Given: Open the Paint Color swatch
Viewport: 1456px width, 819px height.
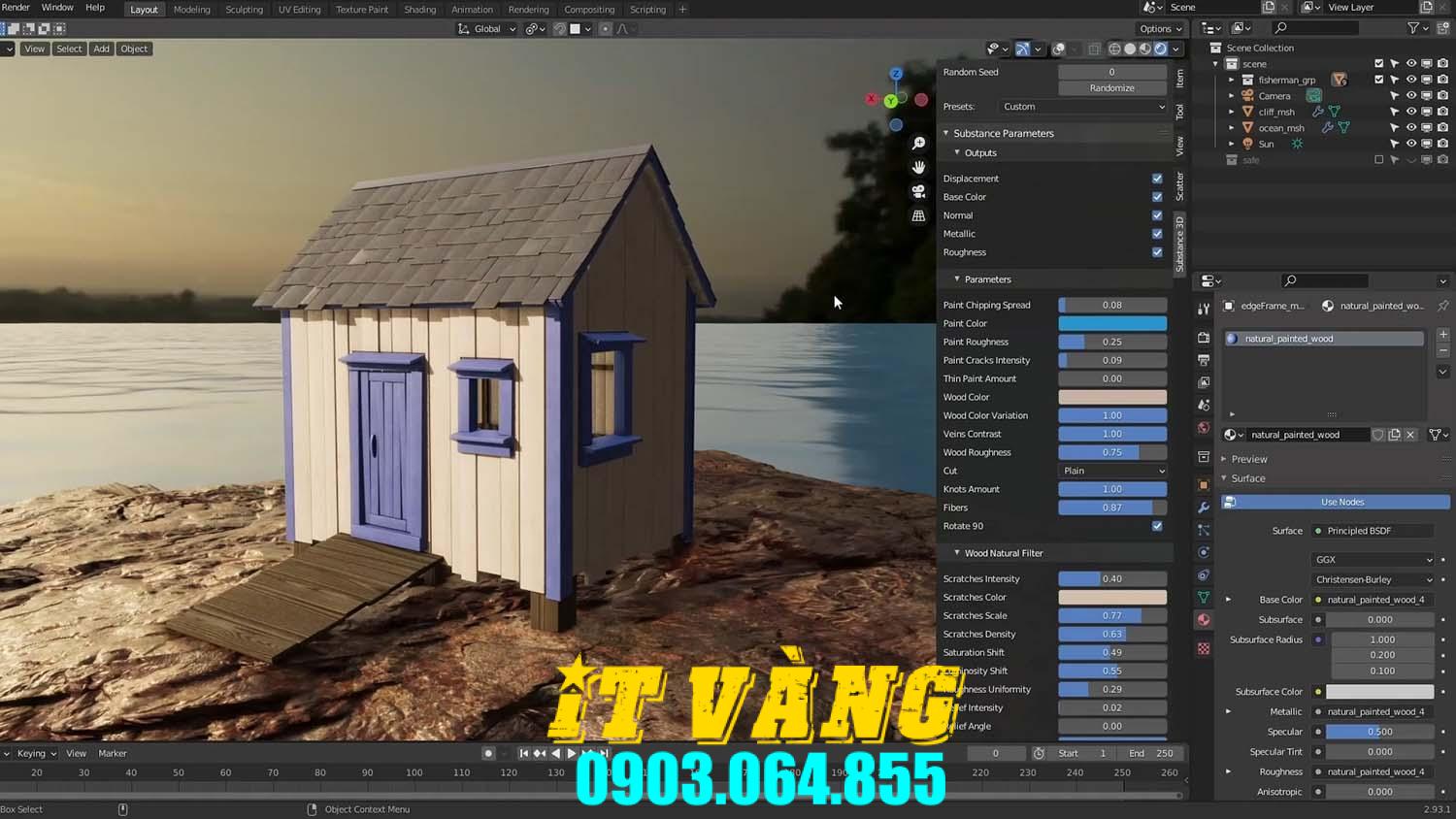Looking at the screenshot, I should pyautogui.click(x=1111, y=323).
